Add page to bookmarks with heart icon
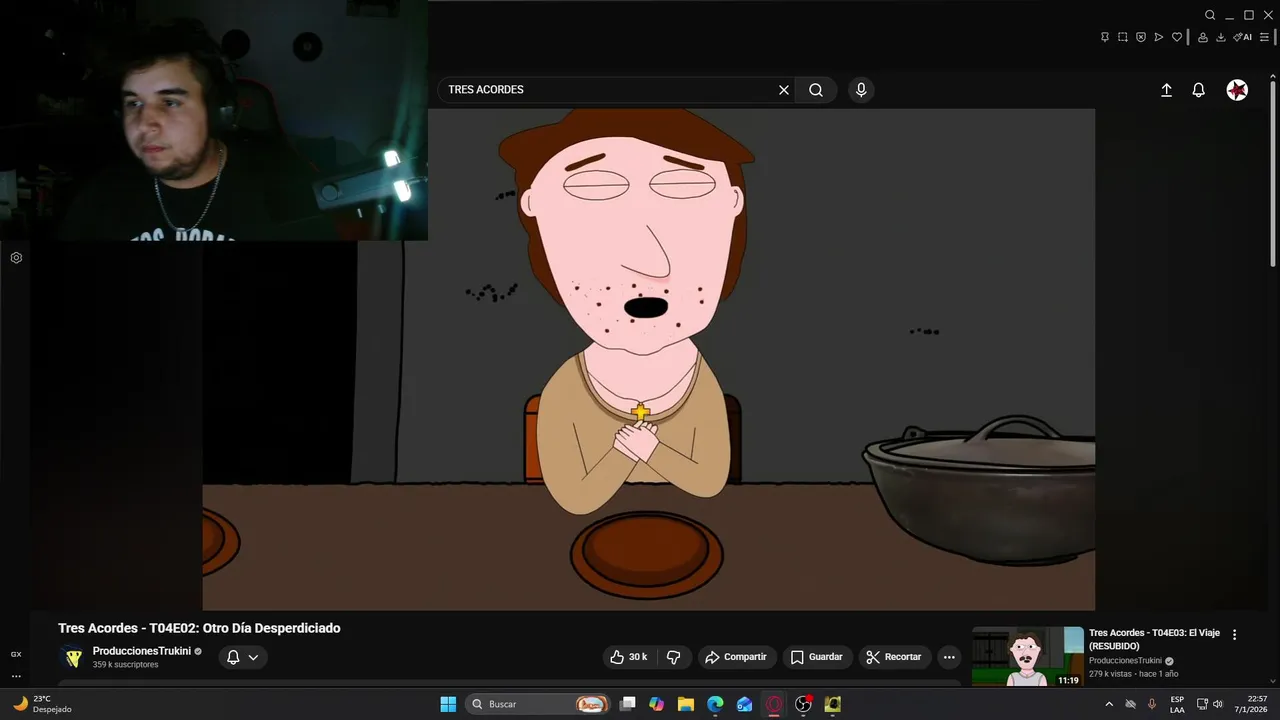 click(1177, 37)
